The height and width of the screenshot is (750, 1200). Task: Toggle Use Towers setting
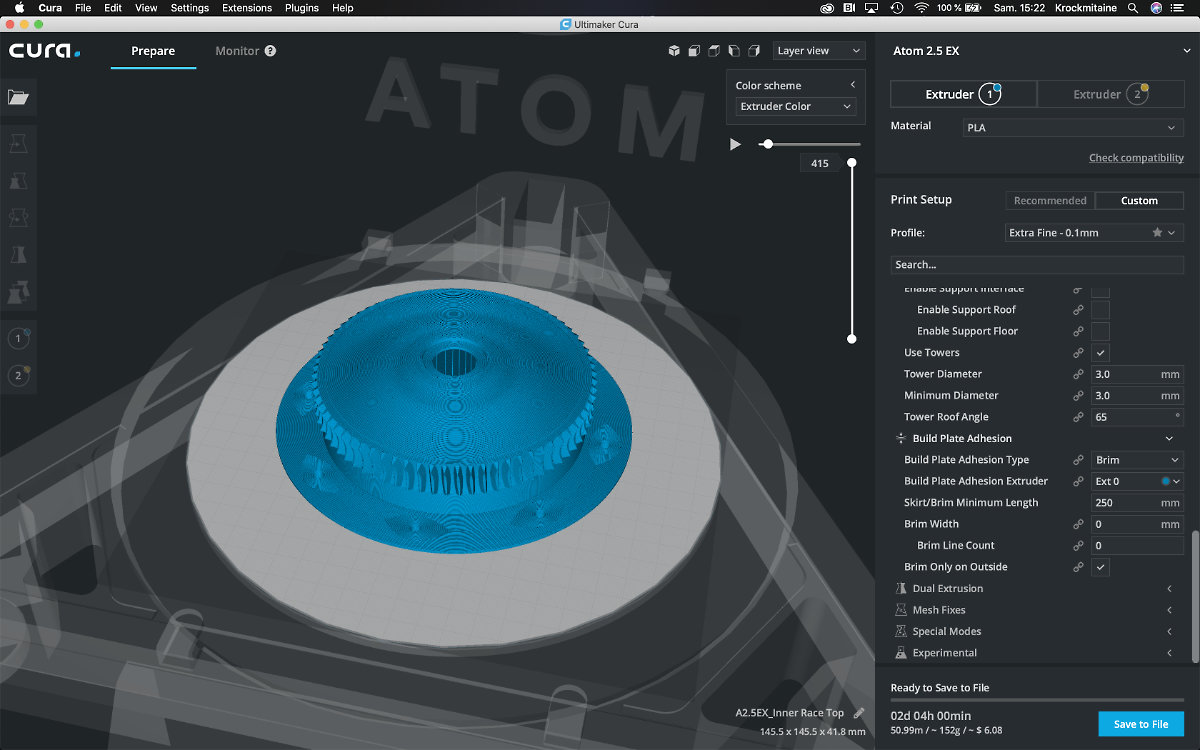[x=1100, y=352]
